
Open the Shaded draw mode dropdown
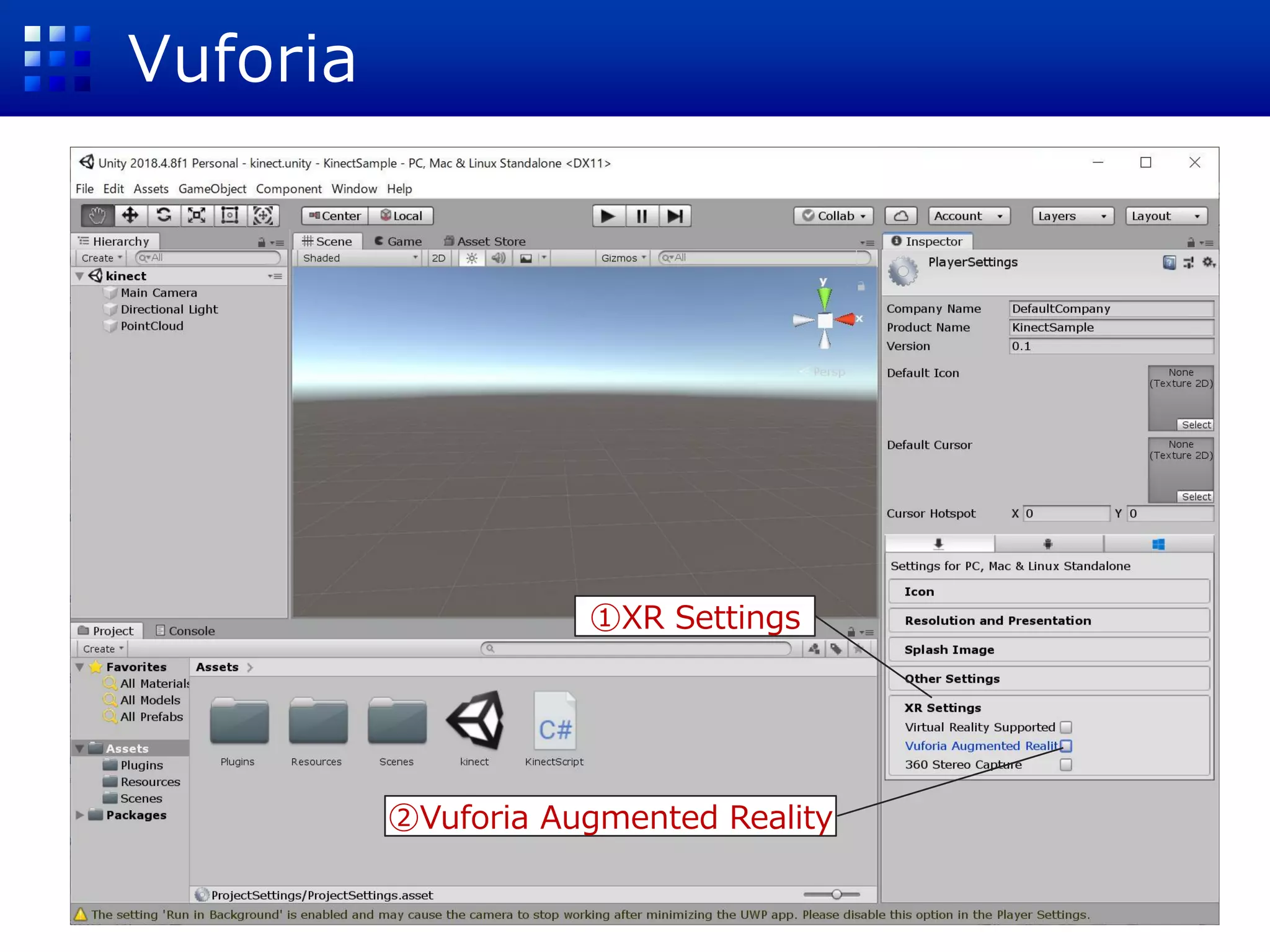[360, 258]
